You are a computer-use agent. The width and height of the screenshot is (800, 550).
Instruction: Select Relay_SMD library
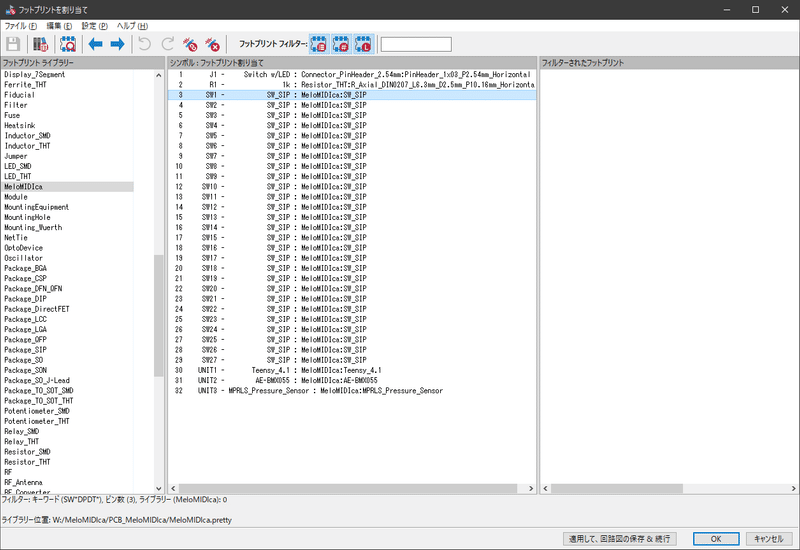click(22, 432)
